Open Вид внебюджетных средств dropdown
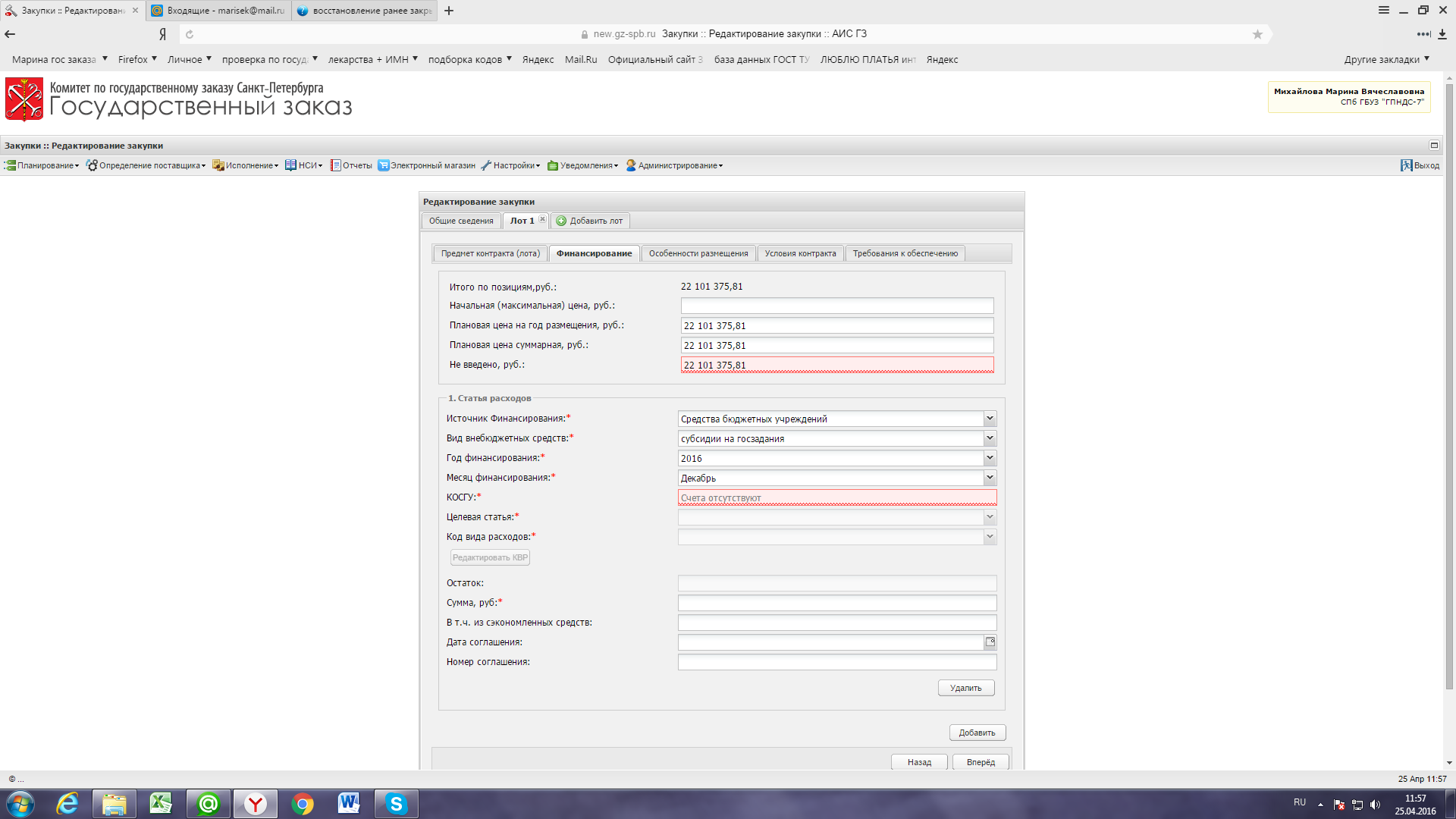 tap(989, 438)
